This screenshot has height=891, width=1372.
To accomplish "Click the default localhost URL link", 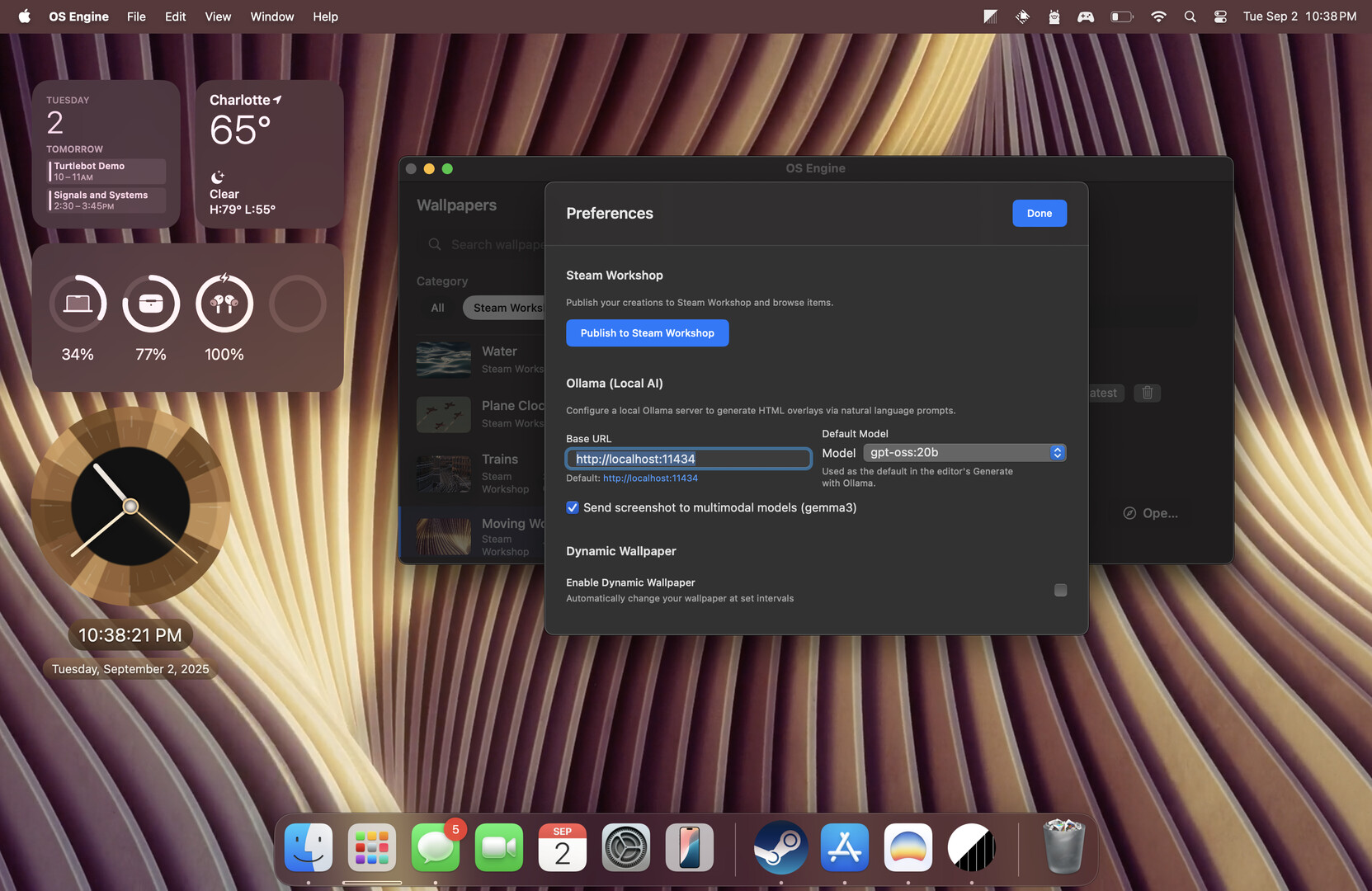I will [650, 478].
